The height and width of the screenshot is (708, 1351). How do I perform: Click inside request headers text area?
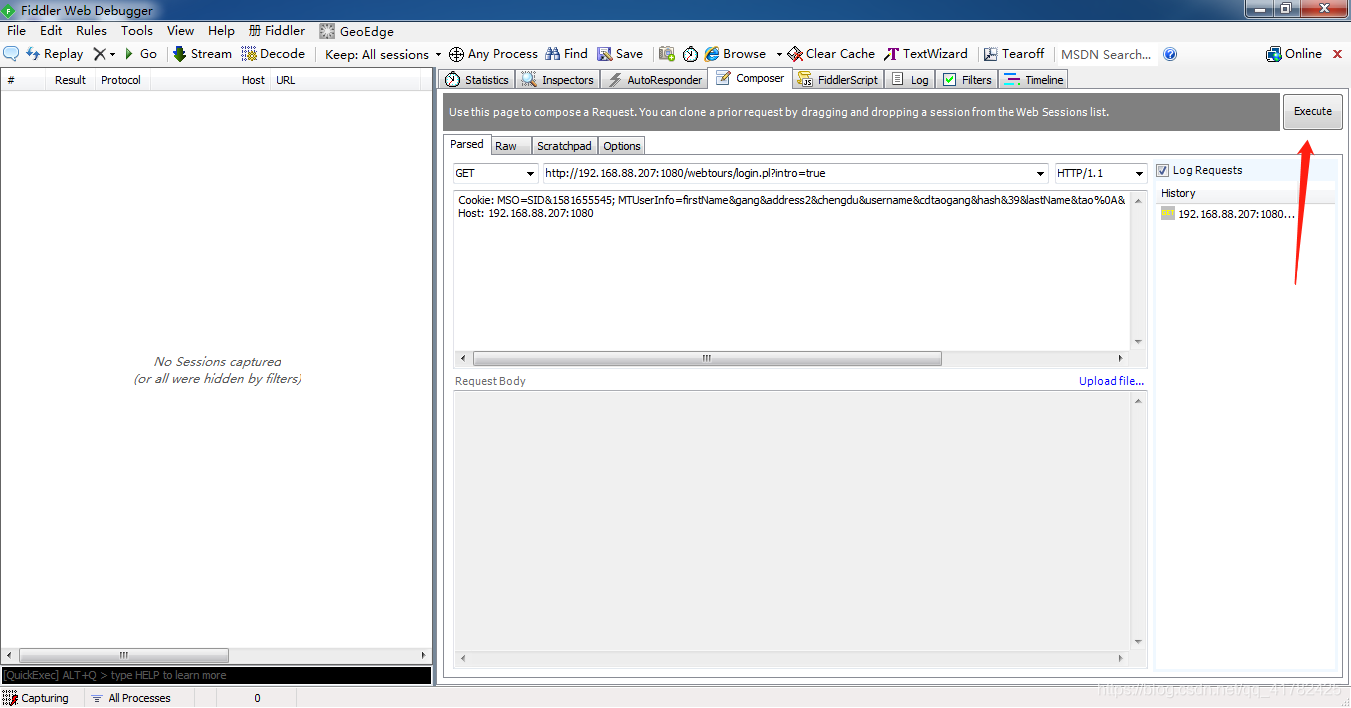coord(792,270)
